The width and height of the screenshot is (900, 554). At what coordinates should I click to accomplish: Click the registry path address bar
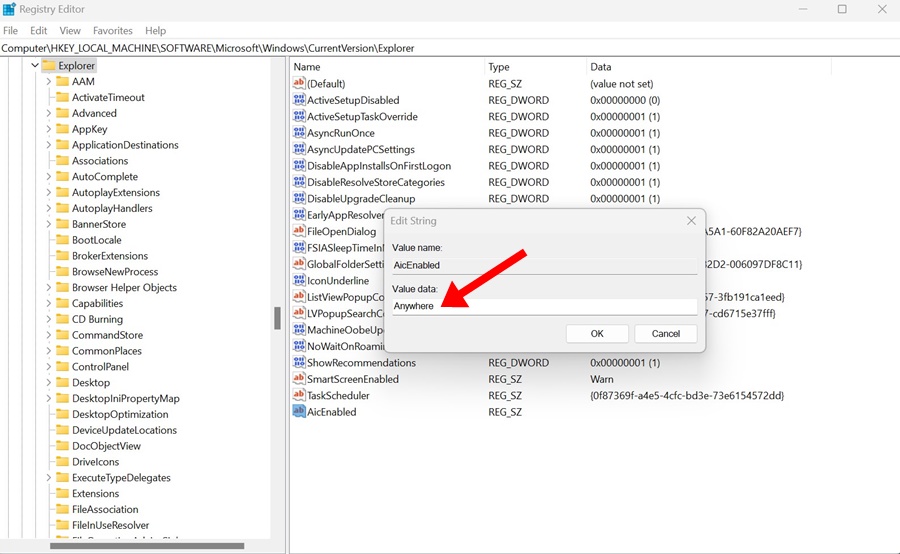coord(450,48)
